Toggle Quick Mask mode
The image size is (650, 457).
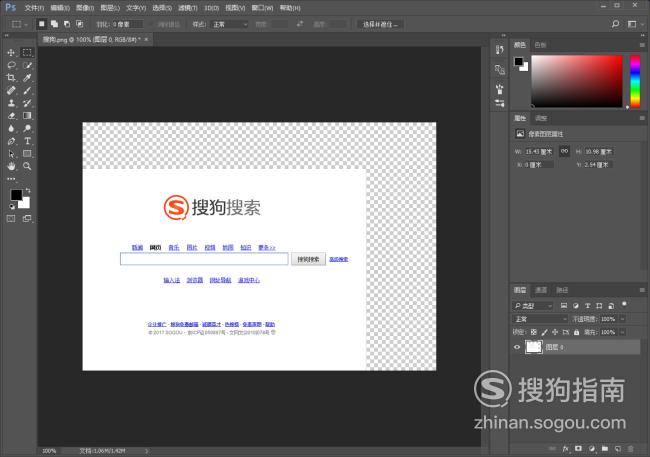11,219
